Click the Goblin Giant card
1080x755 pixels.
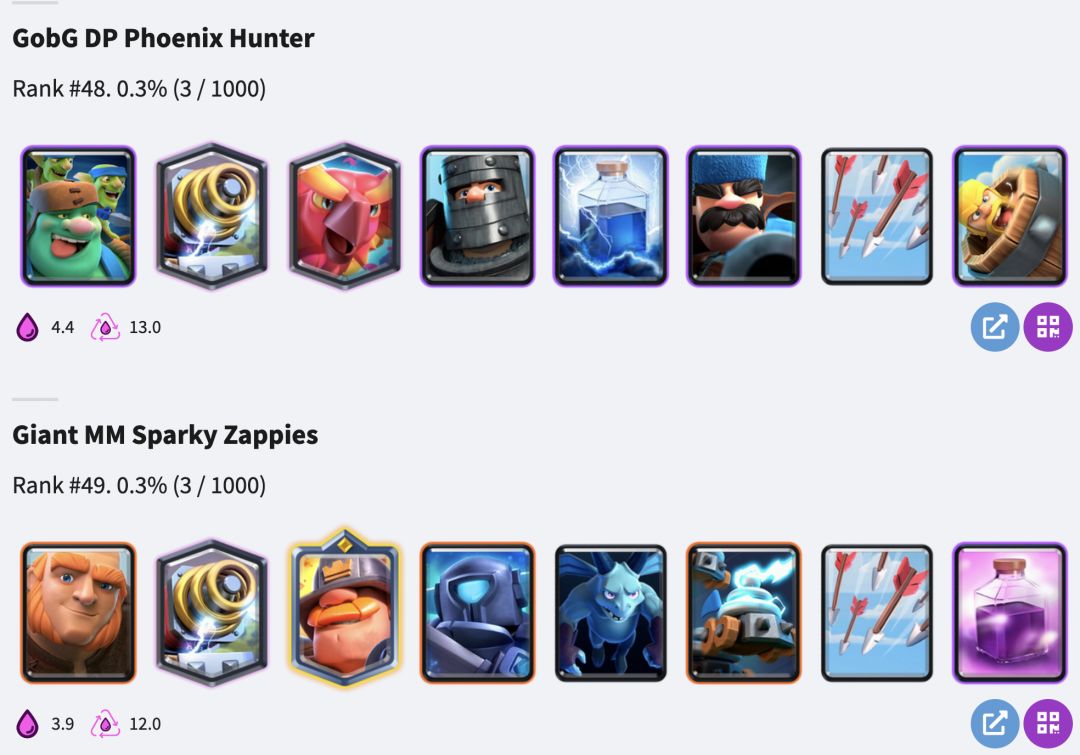78,216
